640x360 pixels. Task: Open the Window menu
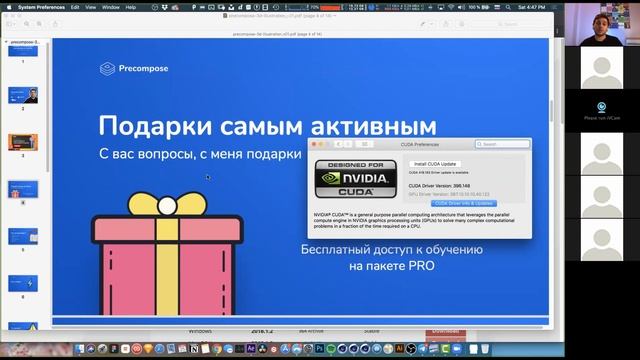point(111,7)
